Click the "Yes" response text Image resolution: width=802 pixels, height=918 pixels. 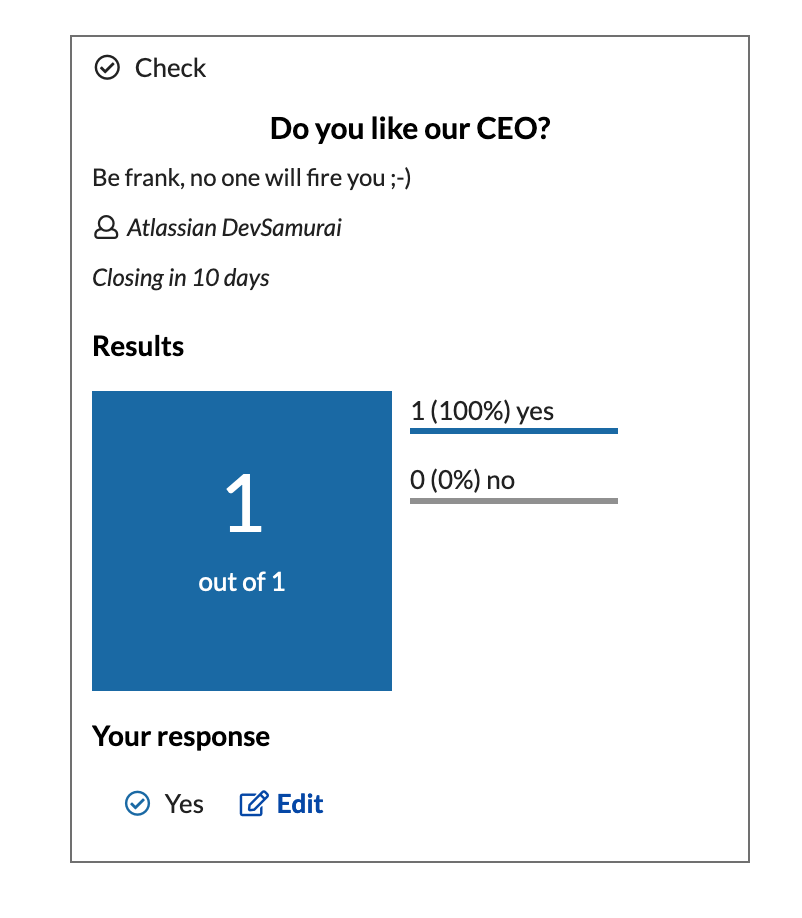(184, 804)
